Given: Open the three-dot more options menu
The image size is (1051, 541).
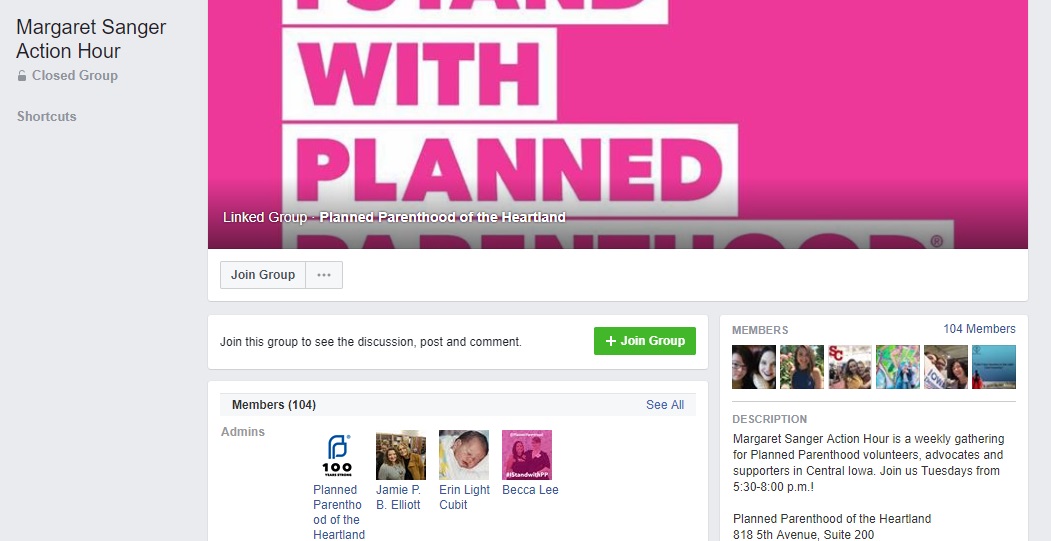Looking at the screenshot, I should (x=324, y=275).
